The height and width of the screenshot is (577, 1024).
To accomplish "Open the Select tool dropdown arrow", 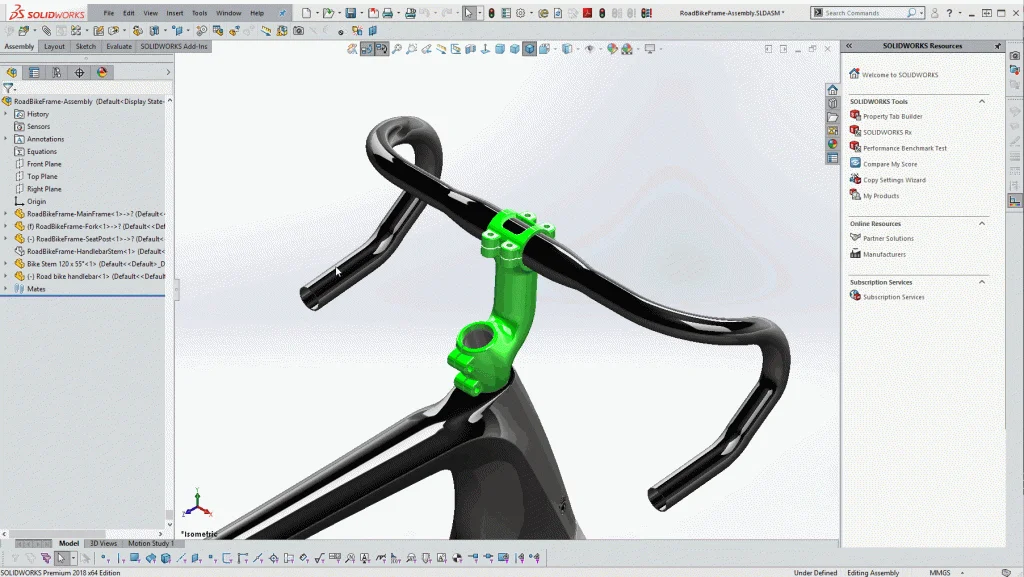I will pyautogui.click(x=480, y=12).
